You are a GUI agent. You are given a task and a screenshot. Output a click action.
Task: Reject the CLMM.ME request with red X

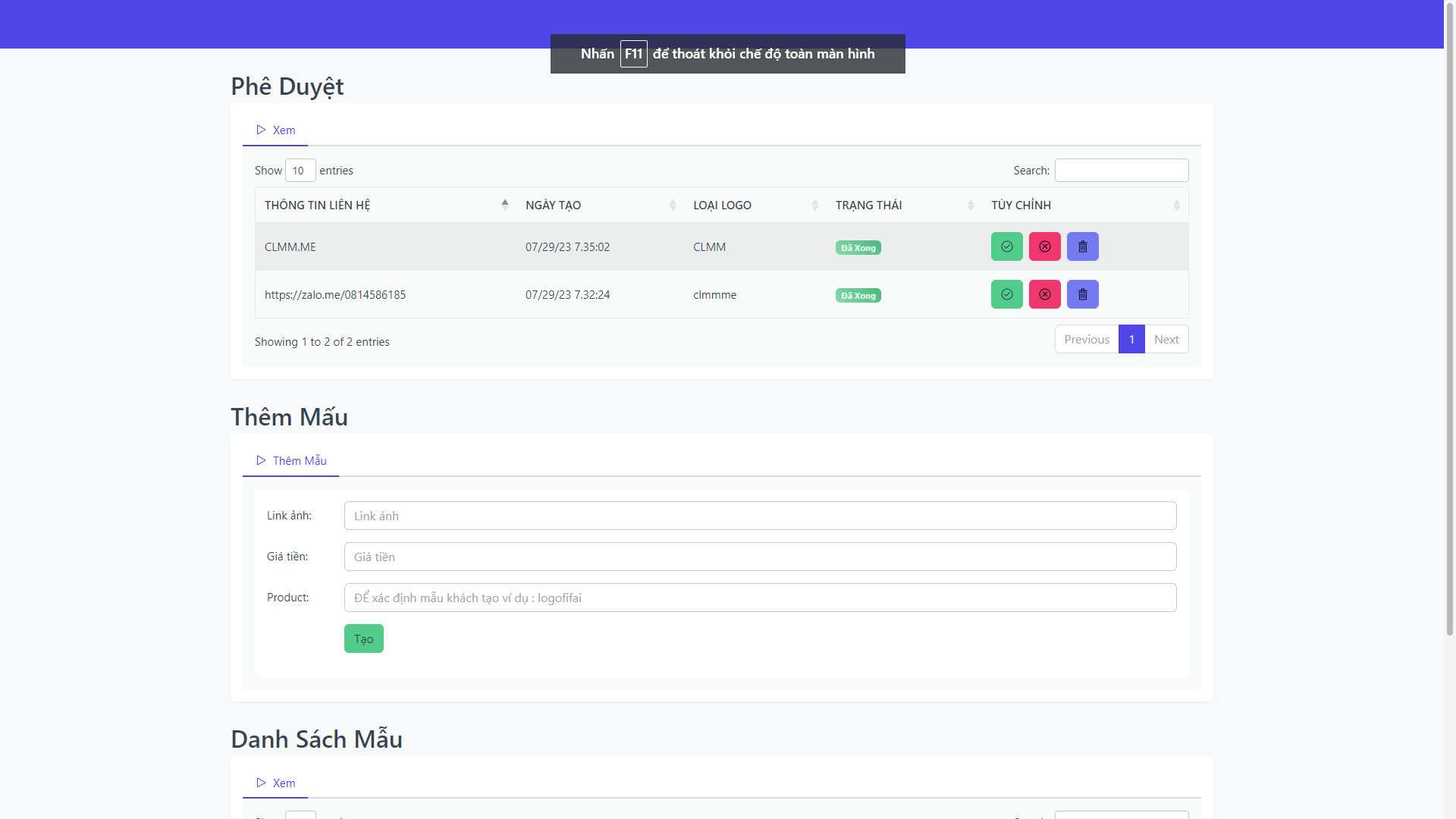tap(1044, 246)
